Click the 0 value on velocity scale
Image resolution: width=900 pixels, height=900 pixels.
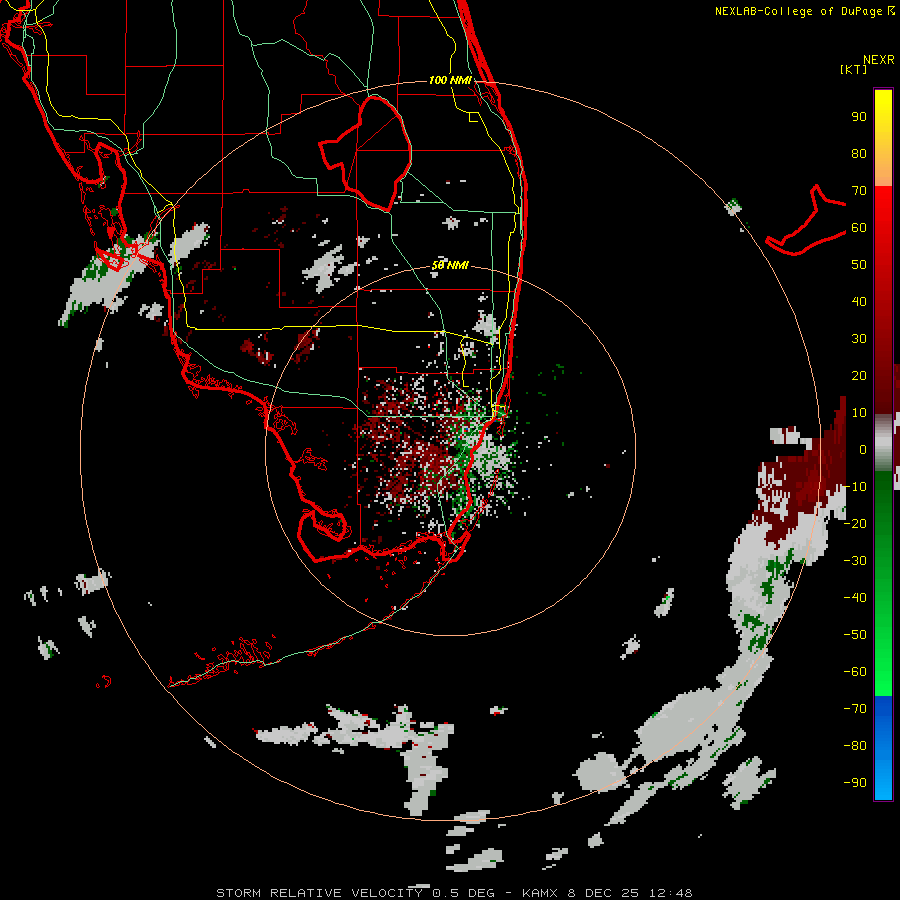863,449
